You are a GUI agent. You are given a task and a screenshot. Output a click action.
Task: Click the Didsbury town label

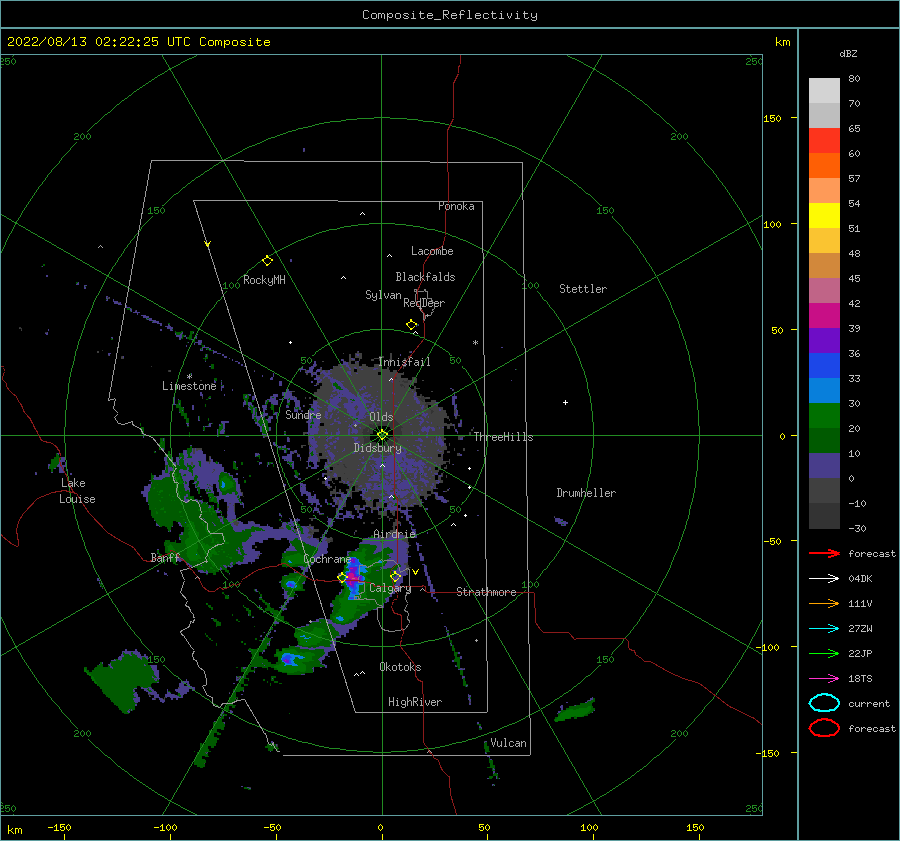(377, 448)
